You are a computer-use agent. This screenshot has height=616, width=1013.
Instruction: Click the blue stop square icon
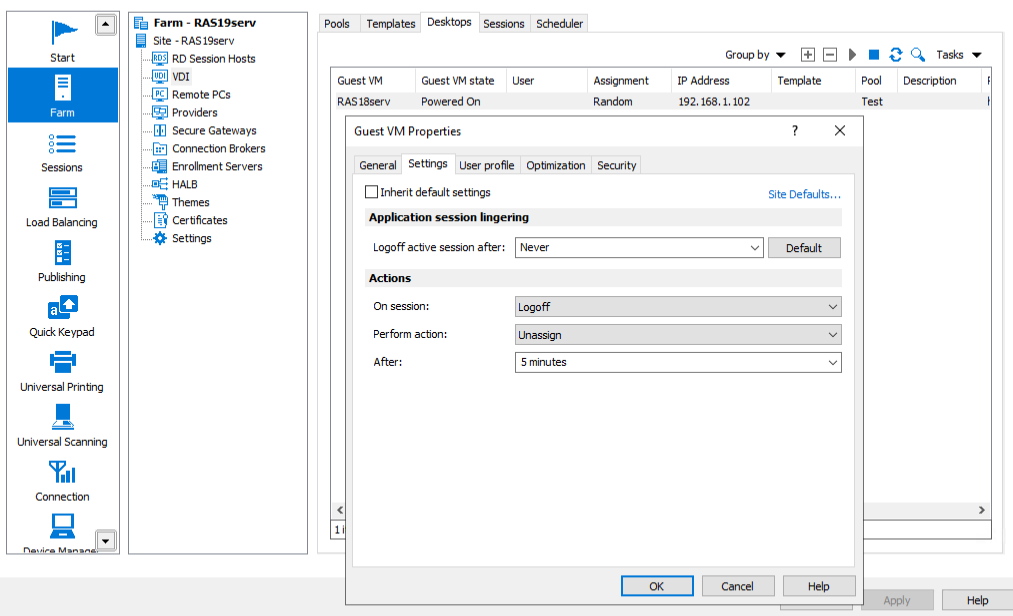[x=874, y=55]
